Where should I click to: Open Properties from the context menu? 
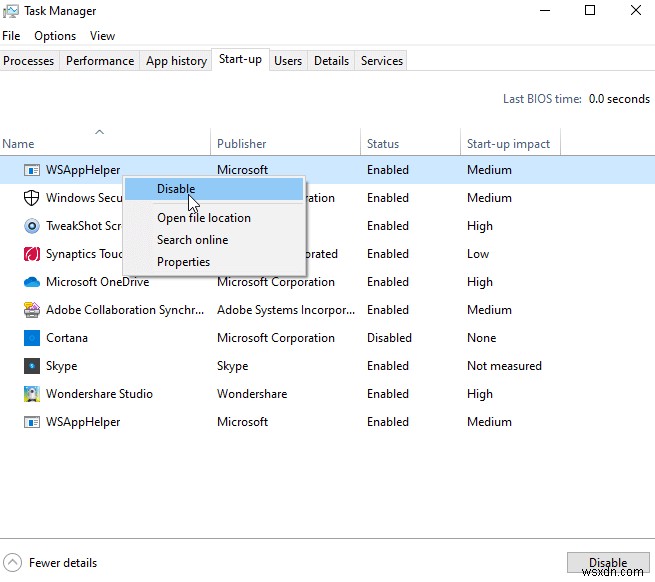(x=183, y=262)
